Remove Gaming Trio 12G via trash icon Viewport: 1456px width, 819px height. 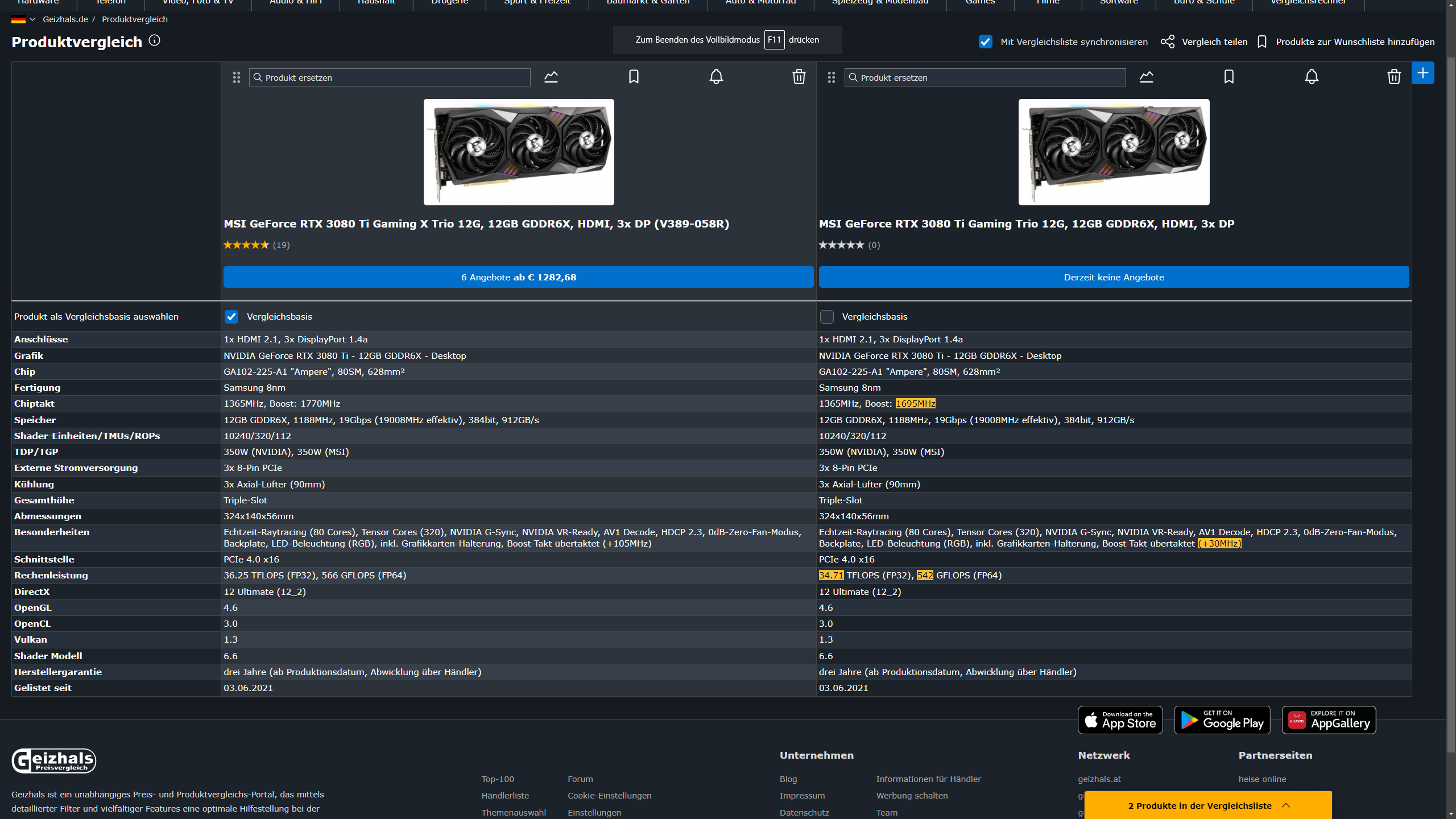click(1393, 77)
